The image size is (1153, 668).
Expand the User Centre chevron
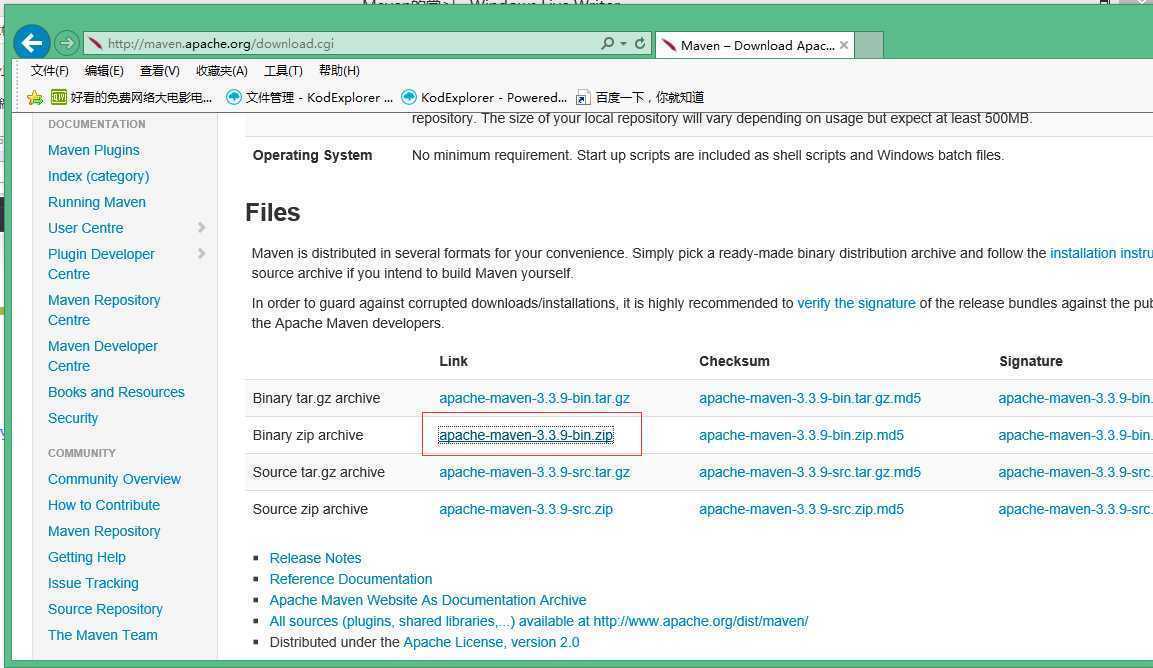(x=201, y=227)
